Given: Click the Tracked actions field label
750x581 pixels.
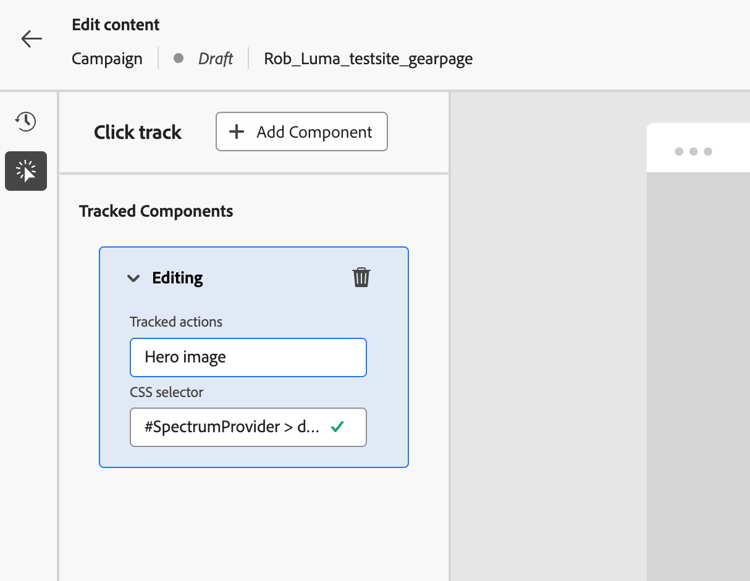Looking at the screenshot, I should pos(176,322).
